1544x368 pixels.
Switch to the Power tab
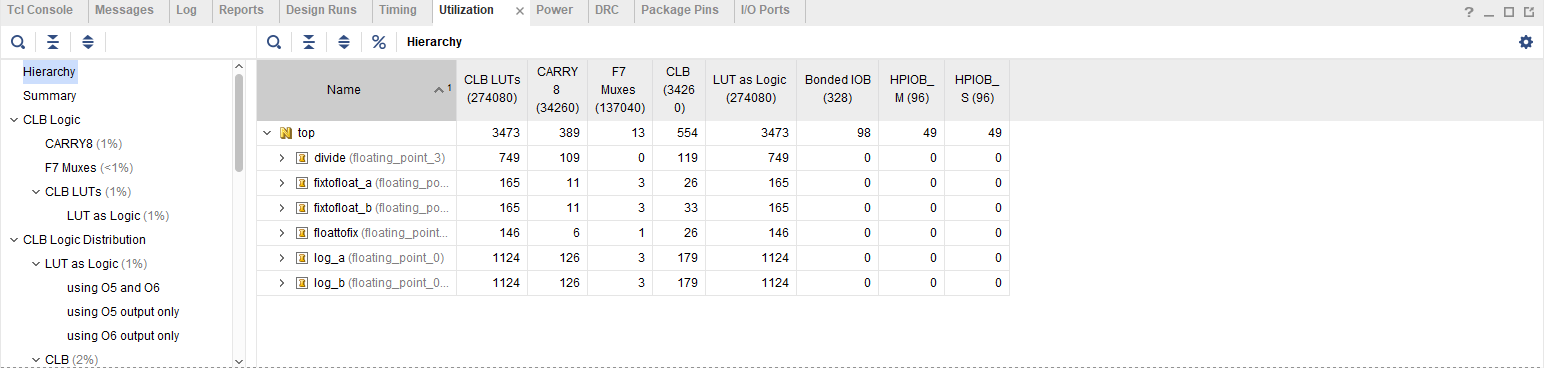point(554,11)
